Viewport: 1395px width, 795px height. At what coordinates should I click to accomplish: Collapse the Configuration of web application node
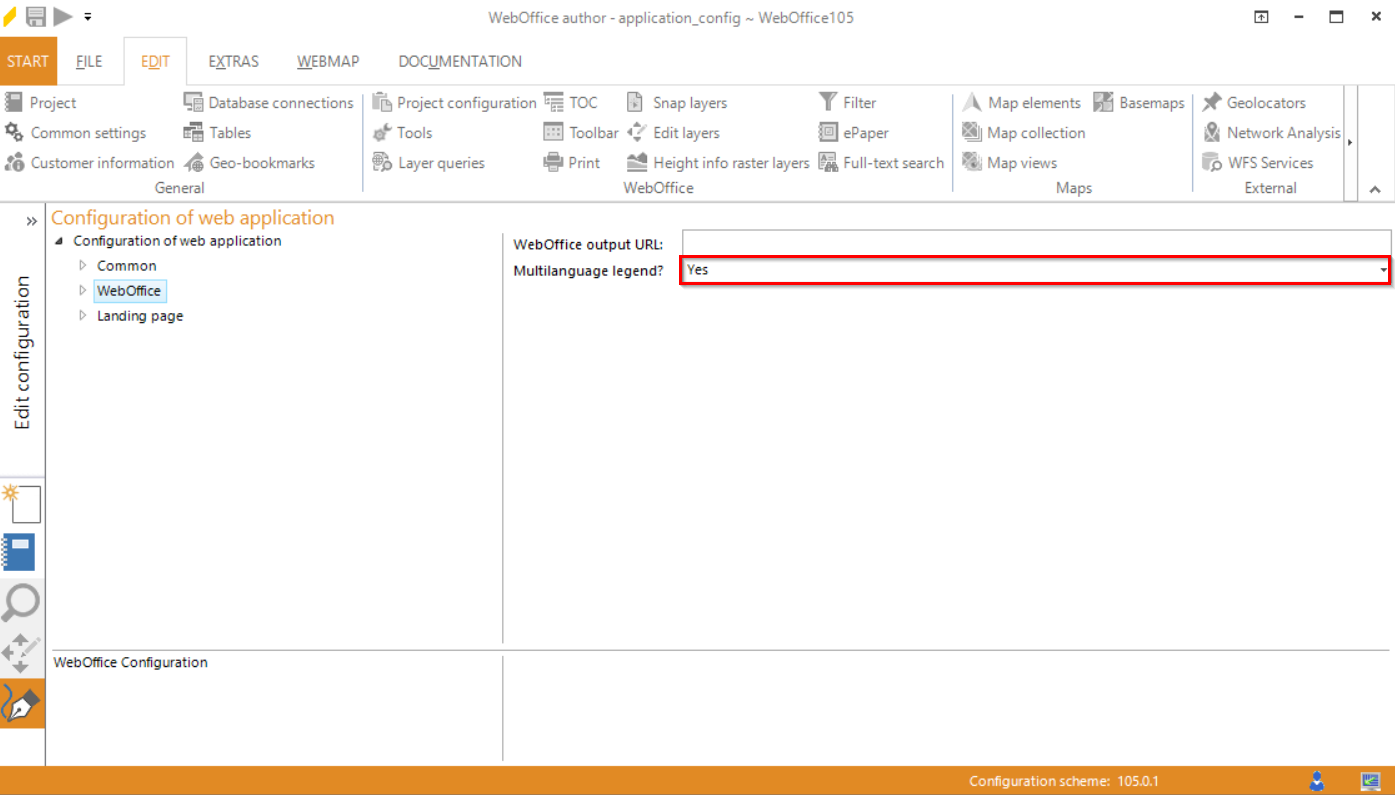[58, 240]
